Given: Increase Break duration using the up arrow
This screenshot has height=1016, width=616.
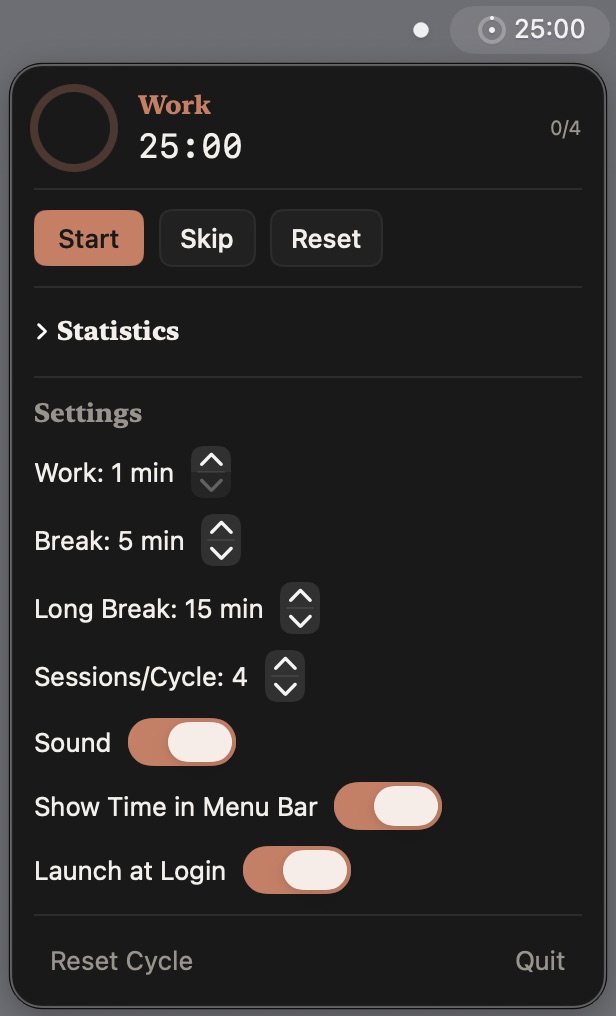Looking at the screenshot, I should tap(220, 528).
